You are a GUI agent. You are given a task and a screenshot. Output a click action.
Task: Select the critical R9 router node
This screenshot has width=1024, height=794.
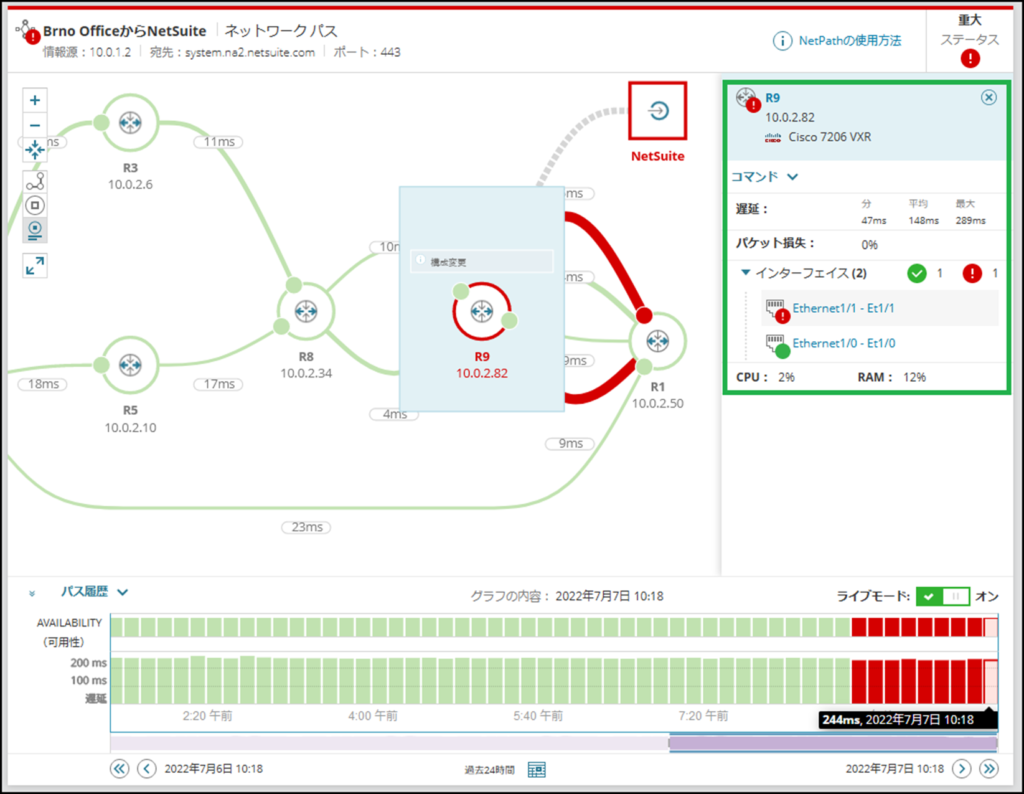[482, 311]
